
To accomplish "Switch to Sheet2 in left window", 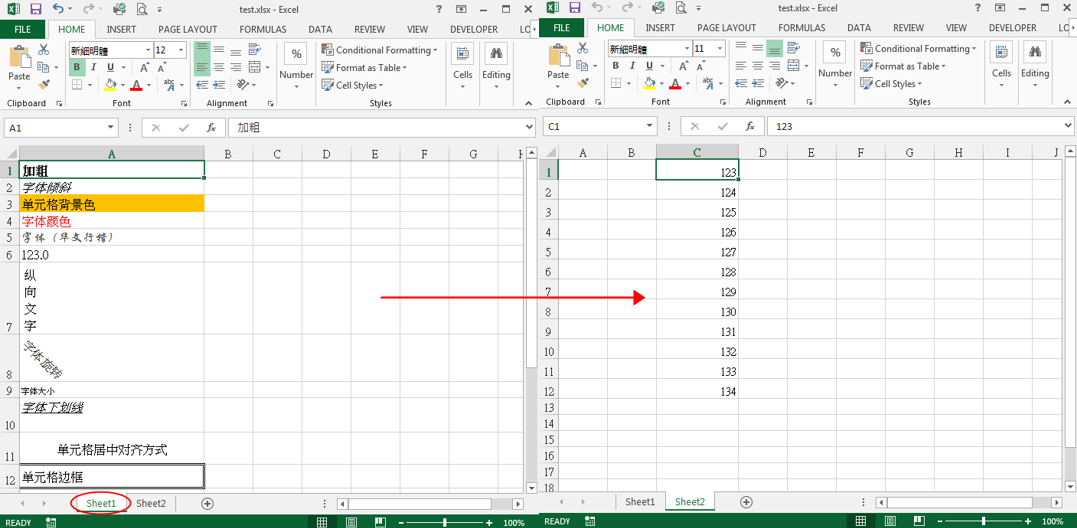I will [151, 503].
